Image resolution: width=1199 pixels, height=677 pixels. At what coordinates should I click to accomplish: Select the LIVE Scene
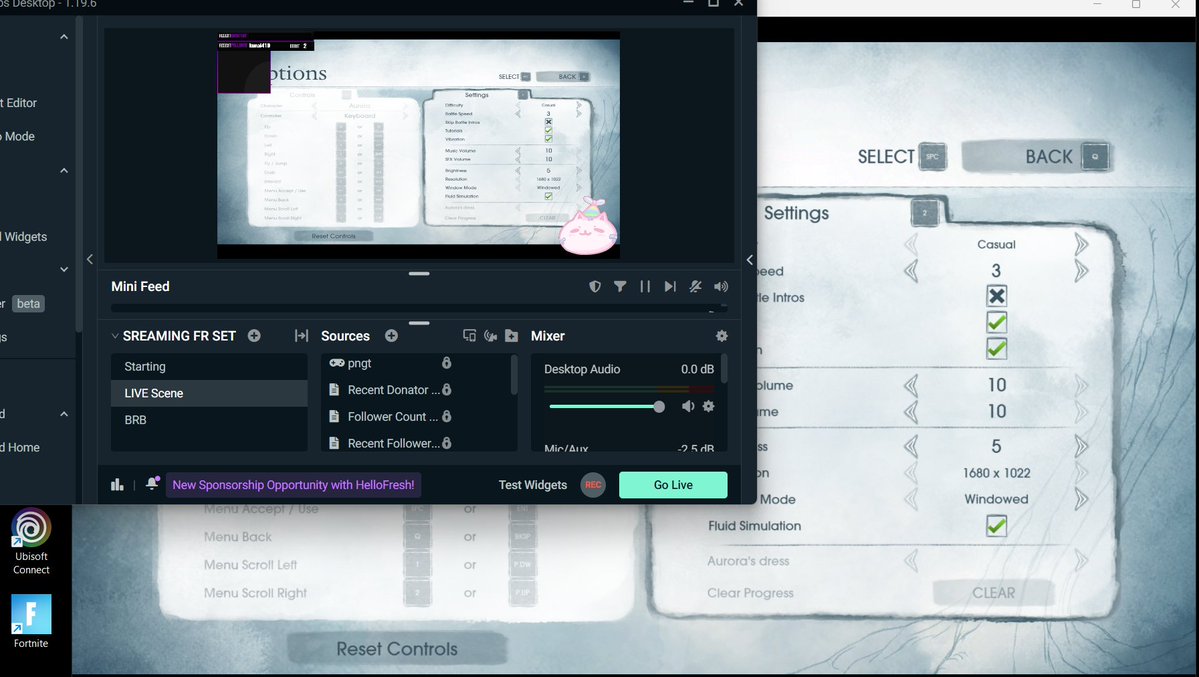209,393
